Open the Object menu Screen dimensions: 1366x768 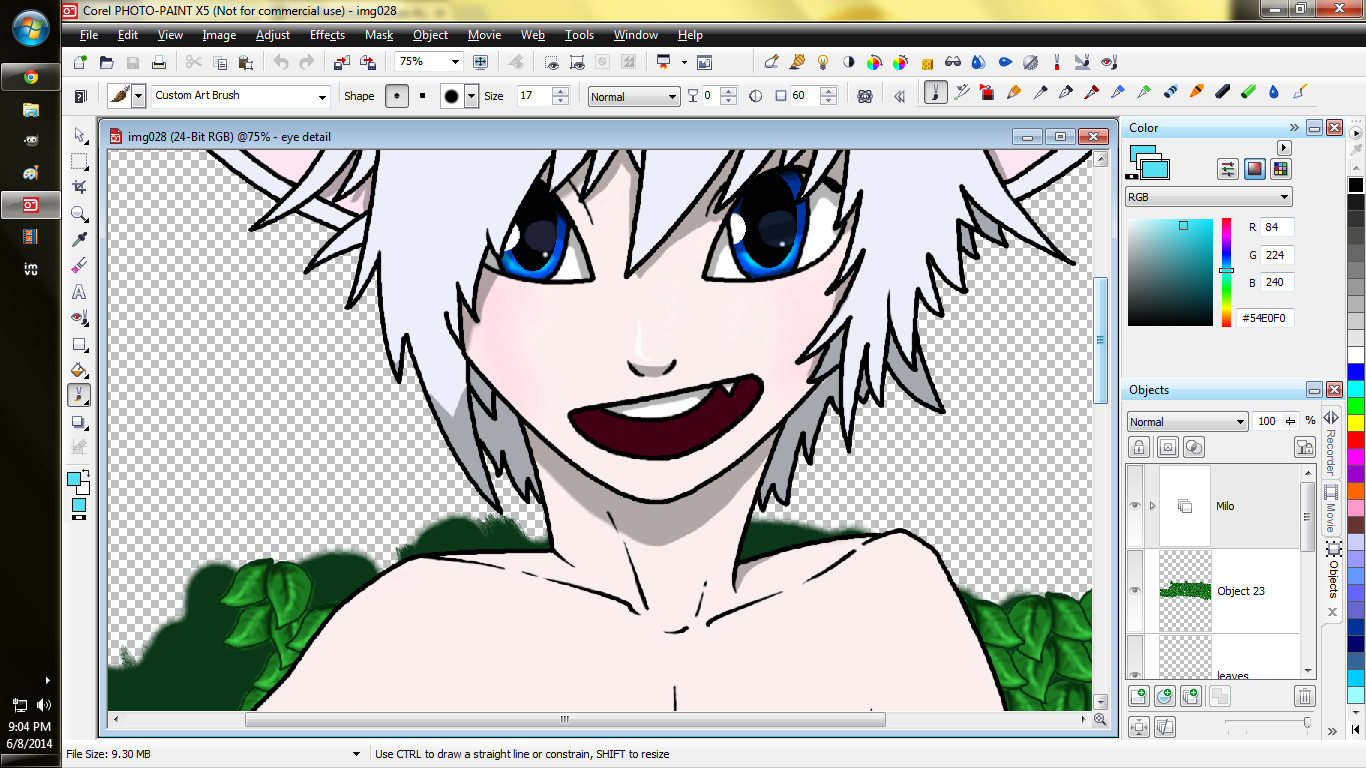tap(430, 34)
